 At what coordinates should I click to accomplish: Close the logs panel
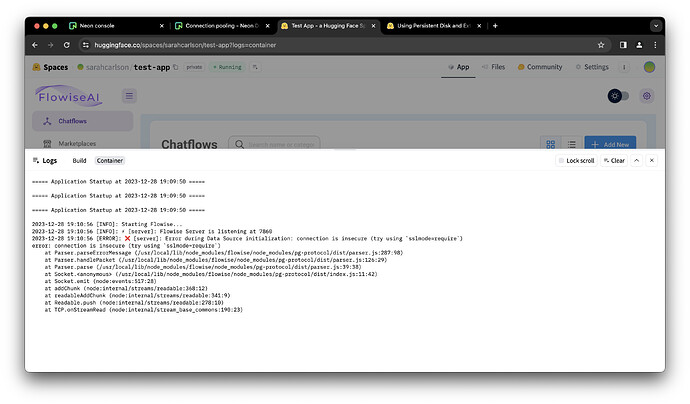[652, 161]
